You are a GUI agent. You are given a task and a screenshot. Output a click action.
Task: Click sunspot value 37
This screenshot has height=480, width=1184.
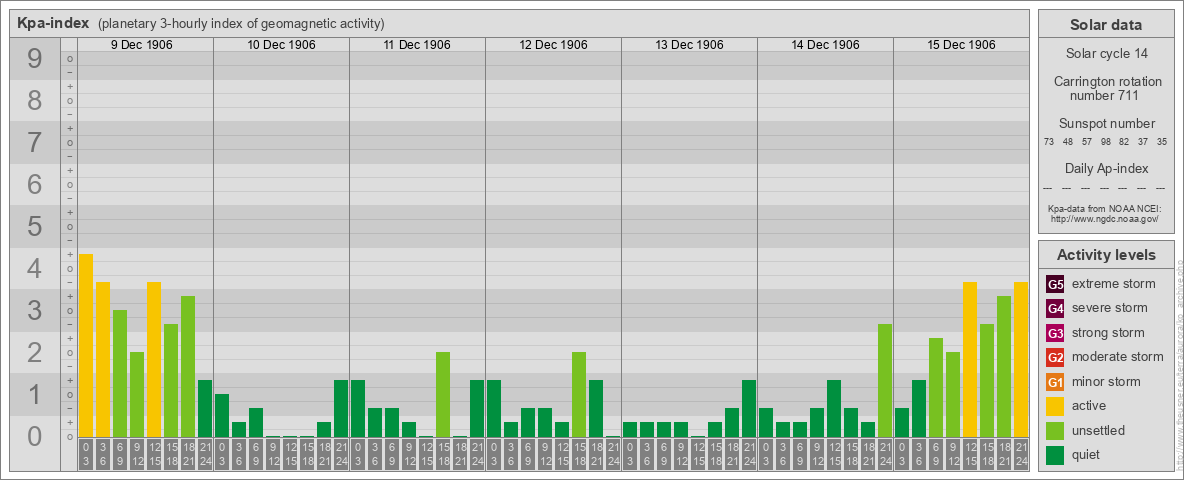point(1143,142)
